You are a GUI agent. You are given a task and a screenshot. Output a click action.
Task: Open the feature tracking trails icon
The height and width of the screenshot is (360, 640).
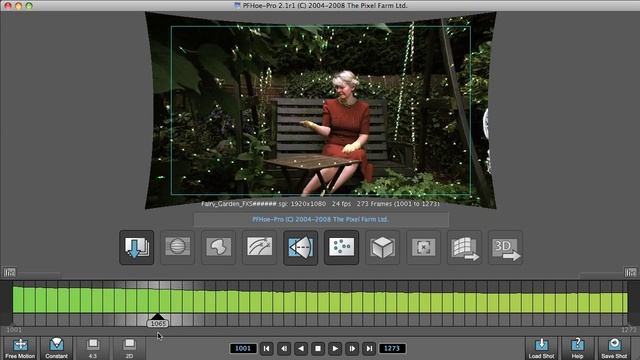point(259,247)
